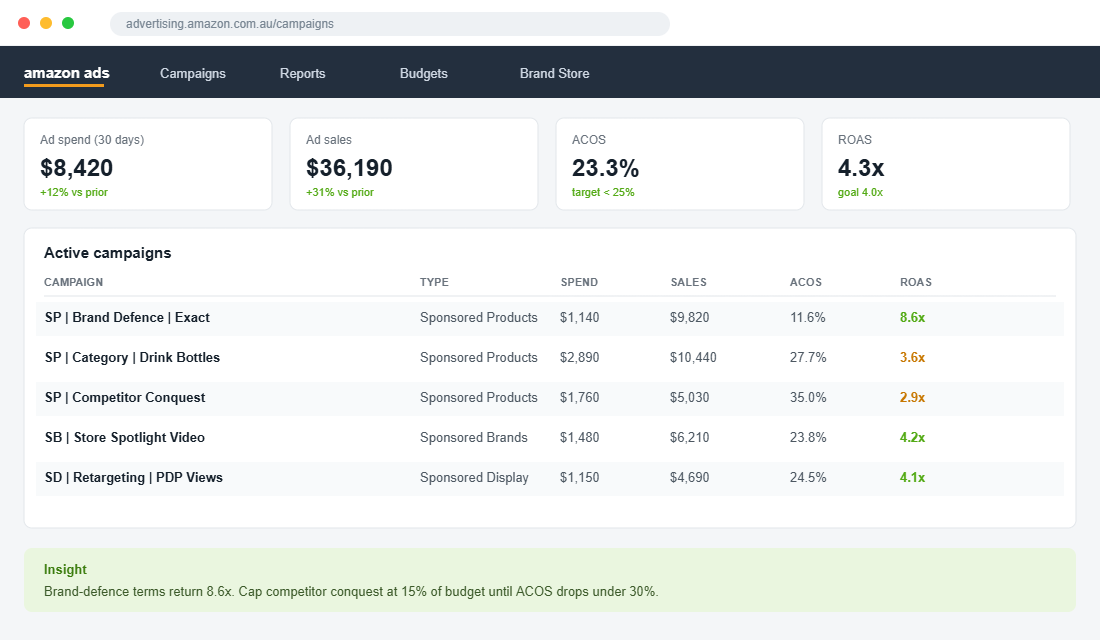Screen dimensions: 1100x640
Task: Sort by the TYPE column header
Action: (x=434, y=282)
